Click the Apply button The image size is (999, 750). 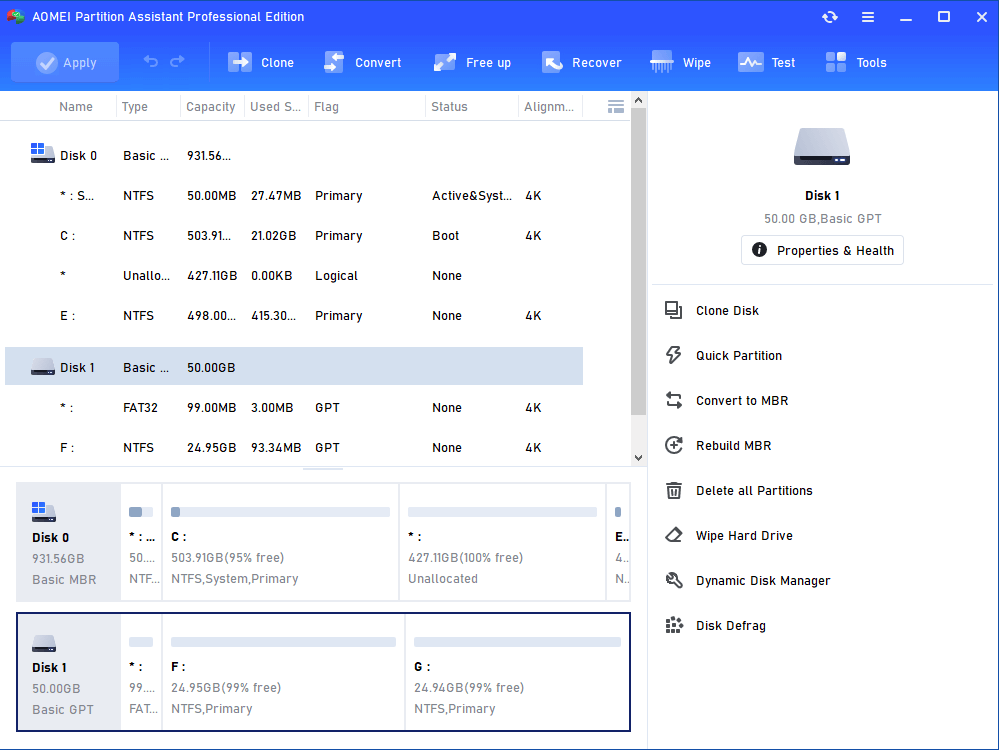65,62
